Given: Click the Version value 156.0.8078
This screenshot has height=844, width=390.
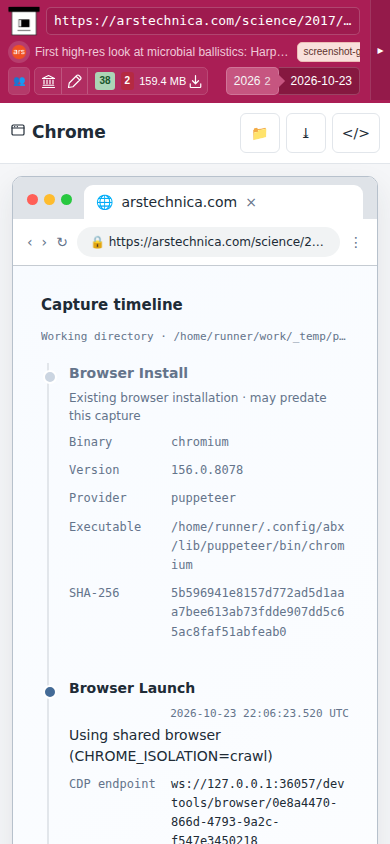Looking at the screenshot, I should [207, 470].
